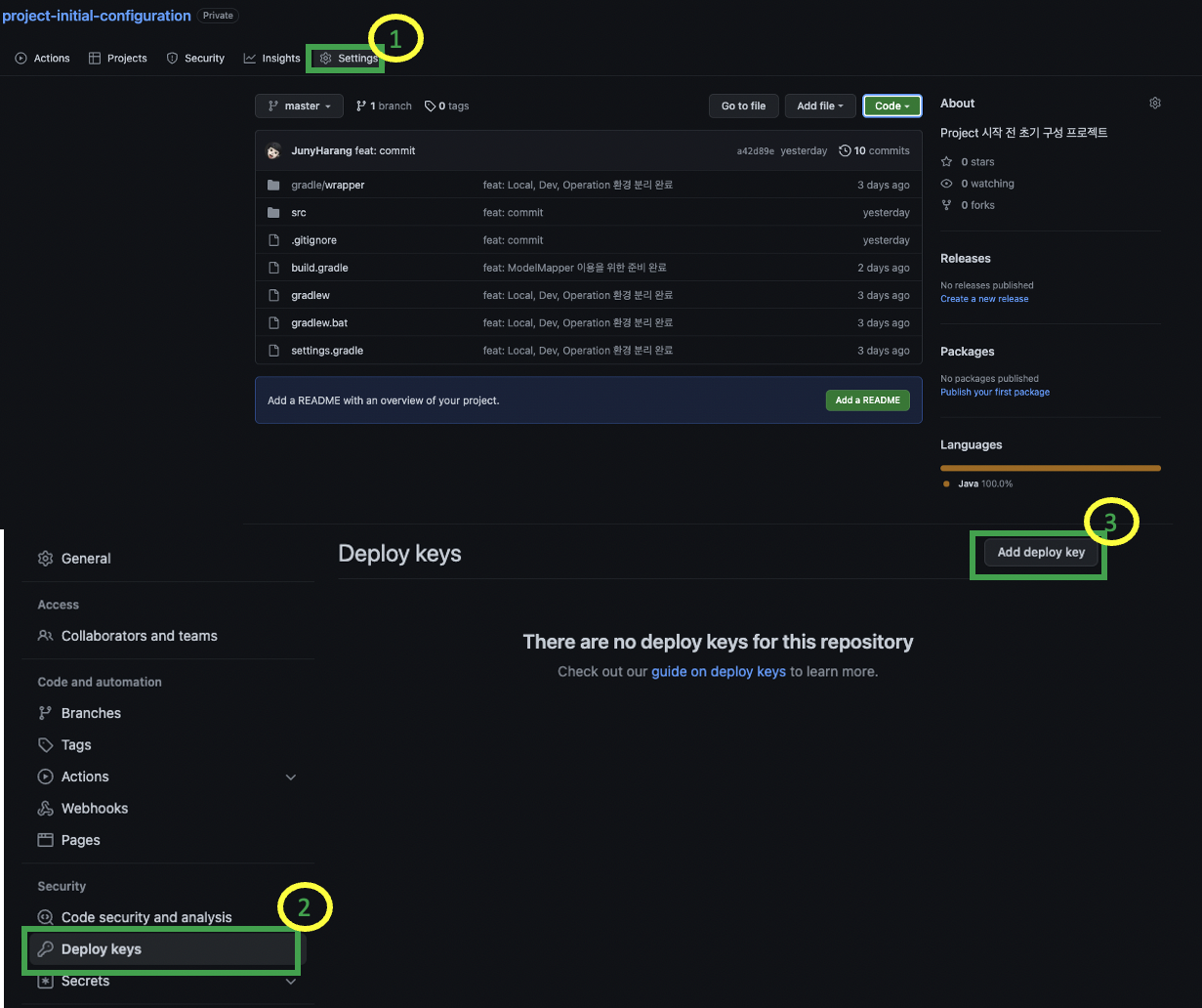Click the settings.gradle file icon
1202x1008 pixels.
click(x=273, y=351)
